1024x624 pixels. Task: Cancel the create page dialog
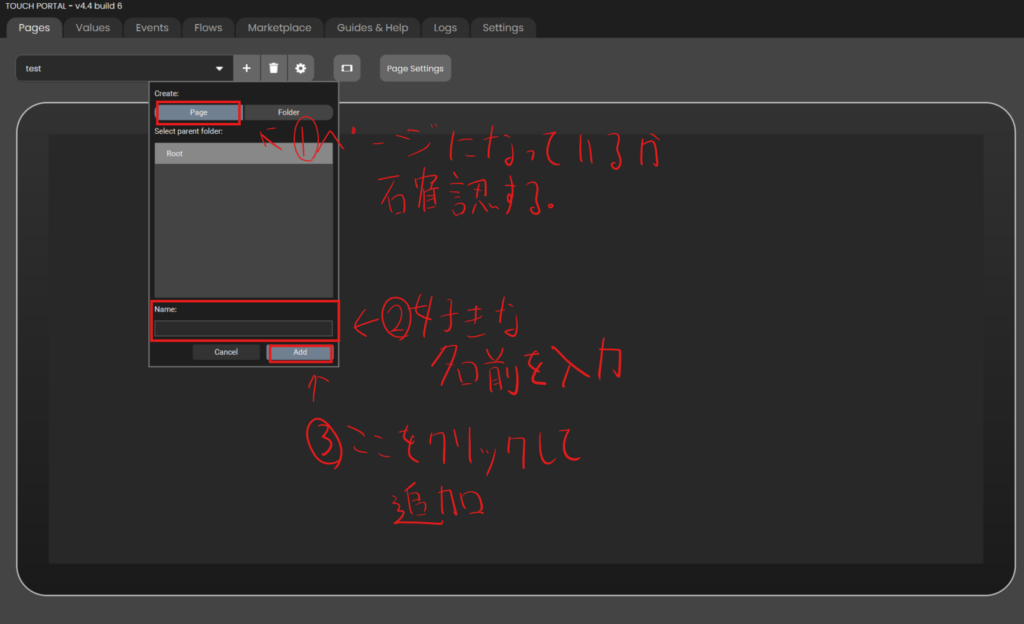(226, 352)
